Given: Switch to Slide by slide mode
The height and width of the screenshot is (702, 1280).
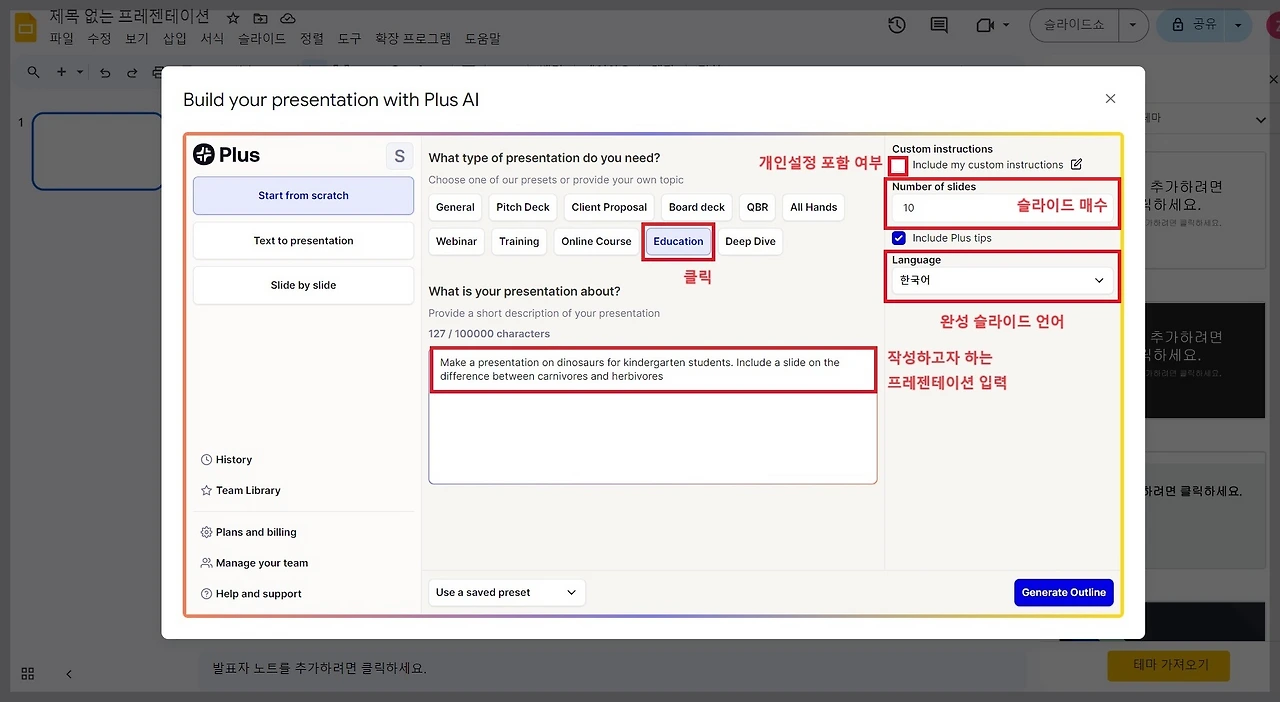Looking at the screenshot, I should [x=303, y=285].
